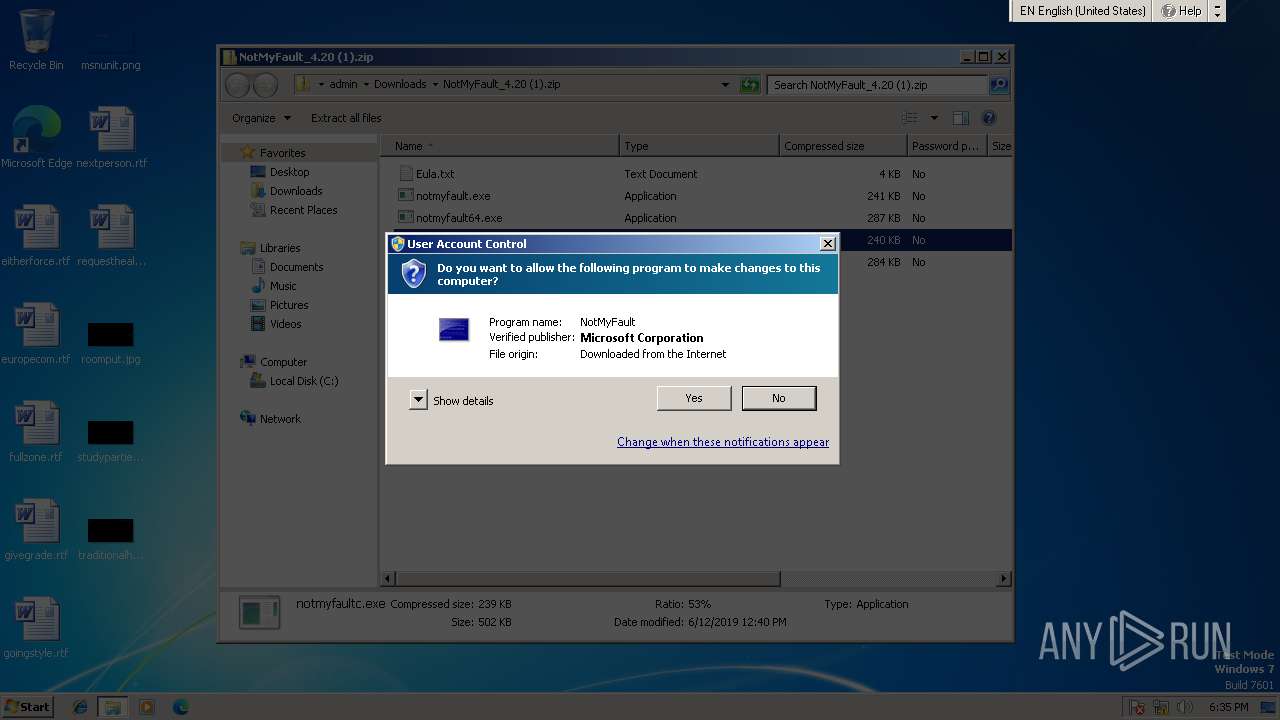Viewport: 1280px width, 720px height.
Task: Select givegrade.rtf on the desktop
Action: coord(37,530)
